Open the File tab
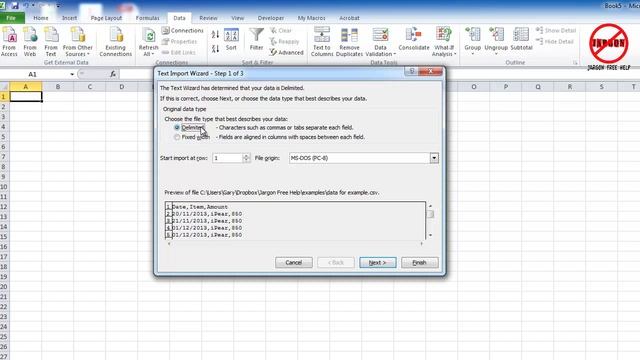Viewport: 640px width, 360px height. [x=11, y=18]
